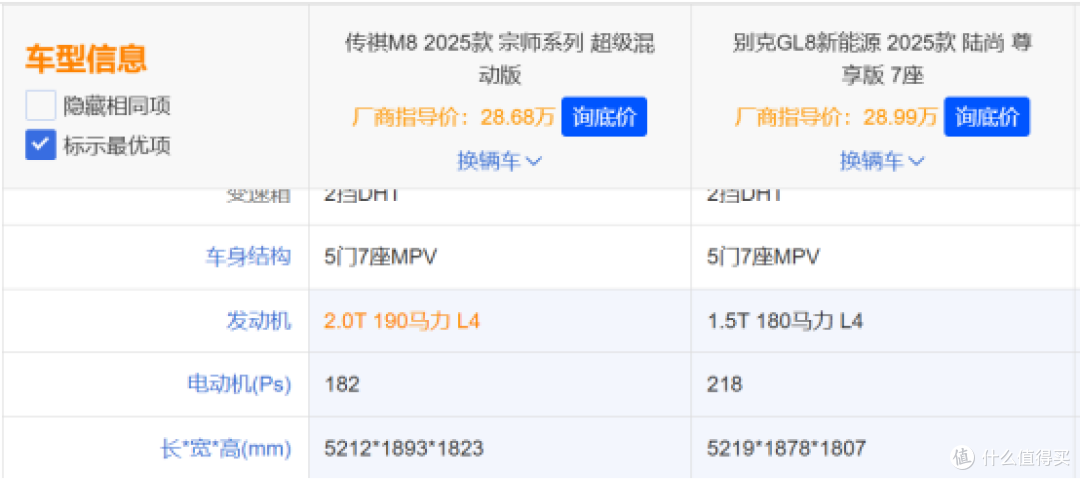The image size is (1080, 480).
Task: Open 换辆车 dropdown under 别克GL8新能源
Action: [882, 162]
